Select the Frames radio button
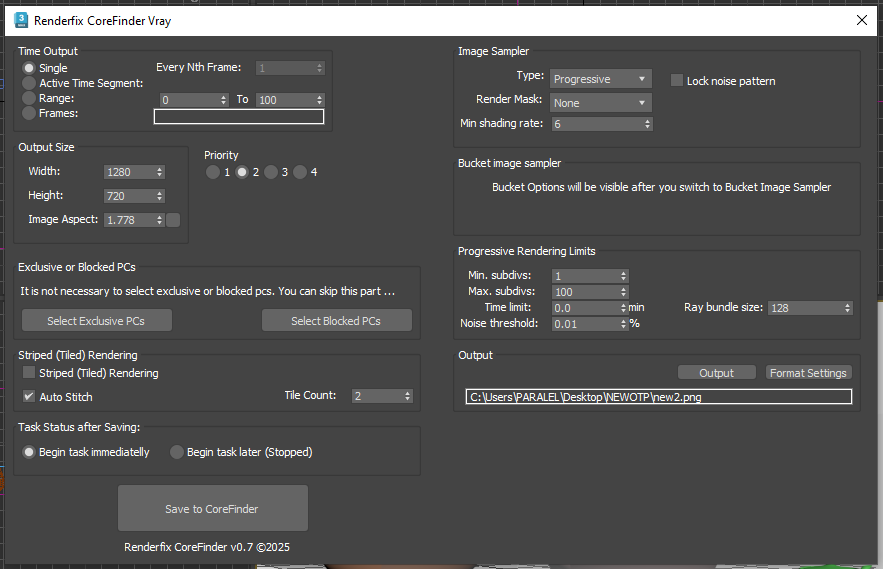 click(29, 113)
